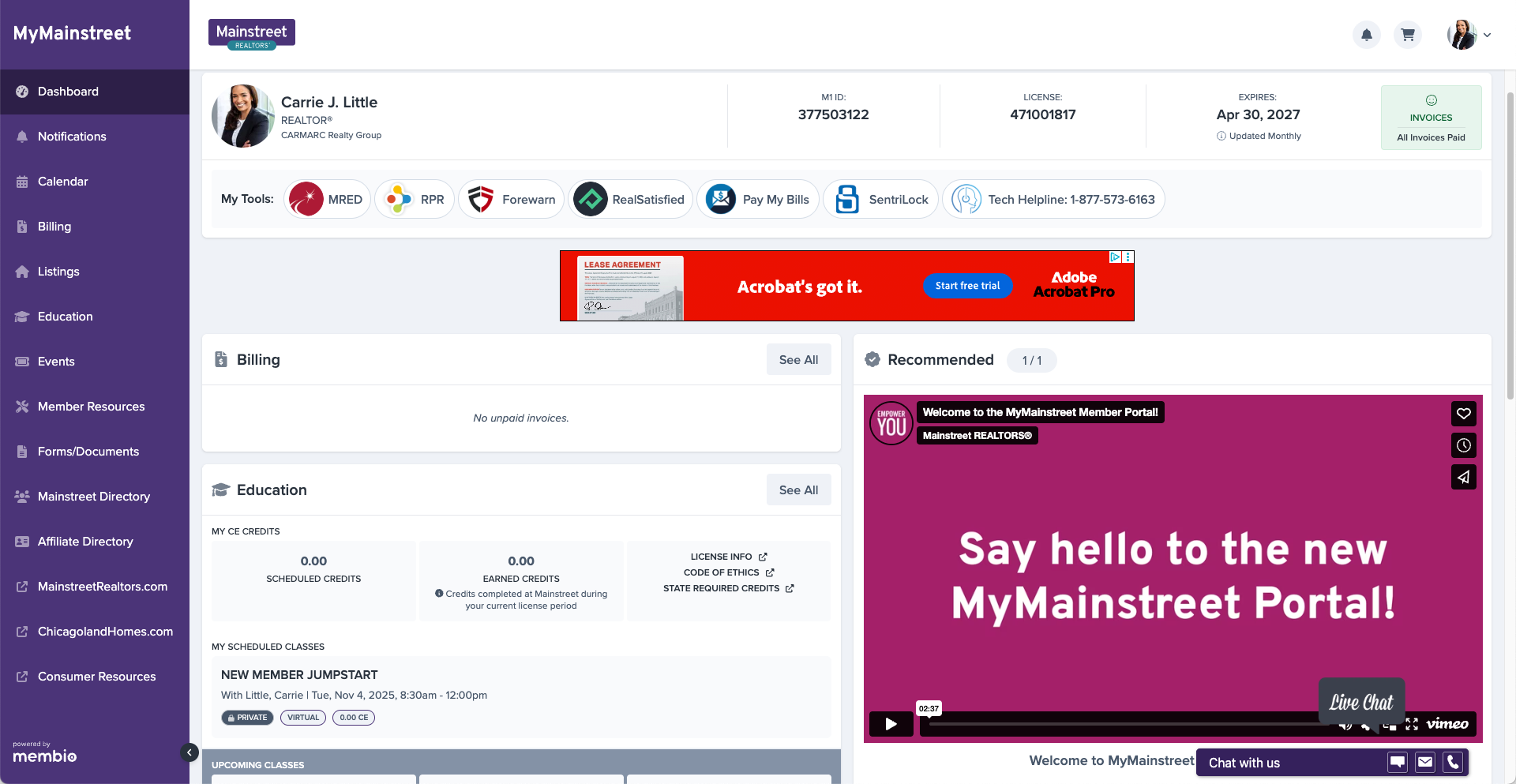Click the EmpowerYOU video channel logo
This screenshot has height=784, width=1516.
coord(891,423)
